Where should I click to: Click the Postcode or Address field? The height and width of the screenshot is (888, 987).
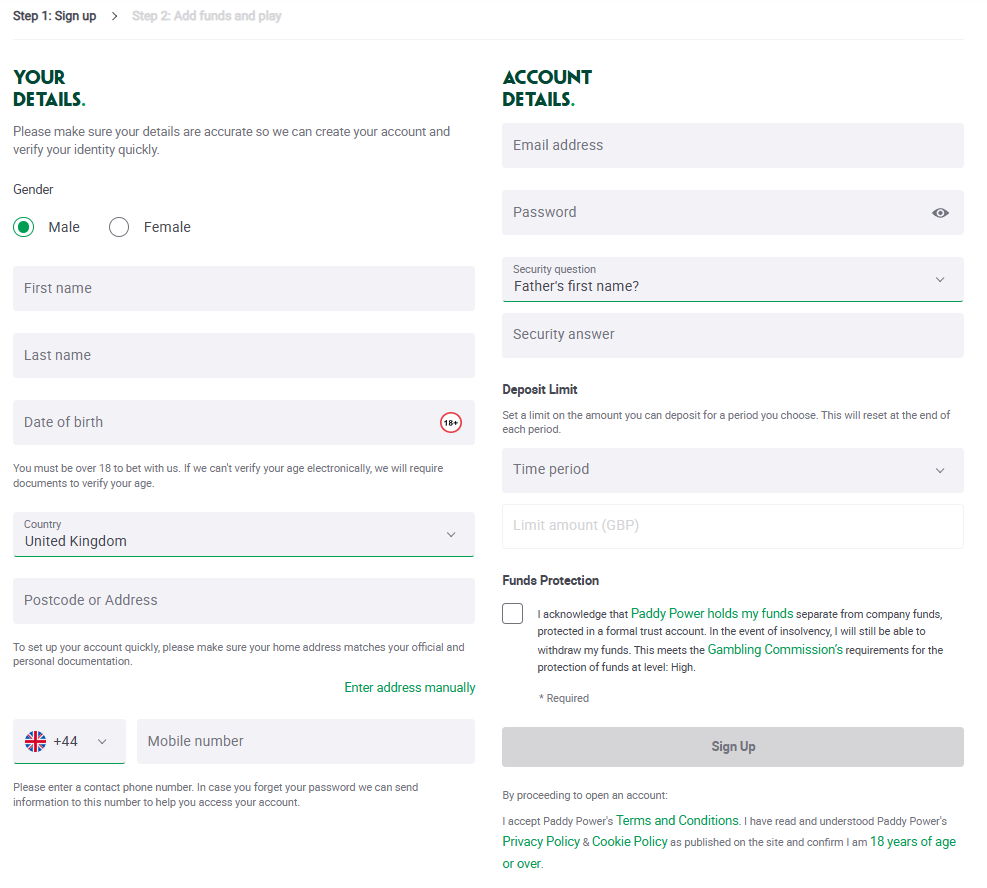click(244, 601)
